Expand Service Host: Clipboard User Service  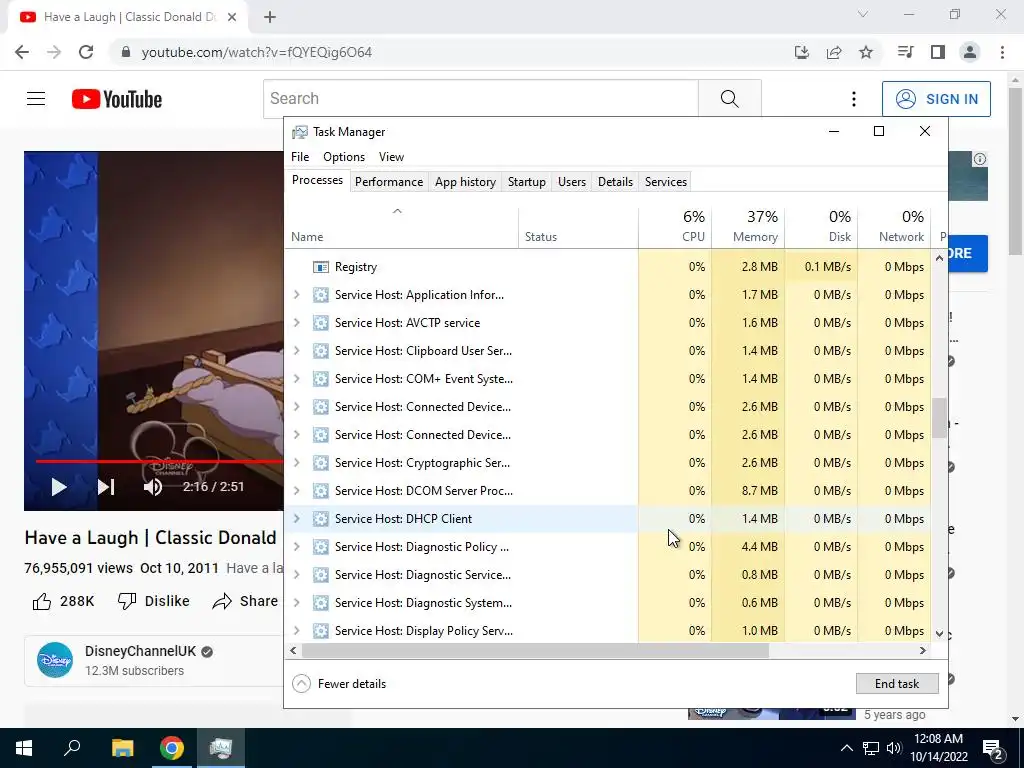[296, 351]
